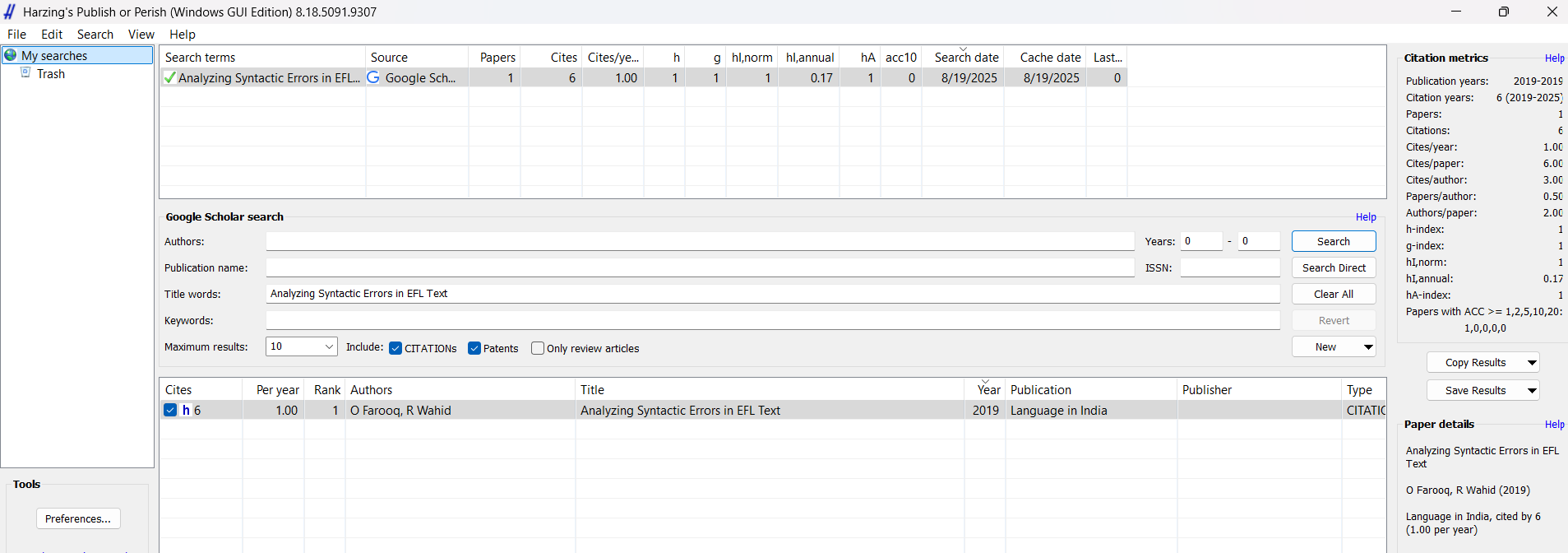The width and height of the screenshot is (1568, 553).
Task: Sort results by Type column
Action: tap(1363, 390)
